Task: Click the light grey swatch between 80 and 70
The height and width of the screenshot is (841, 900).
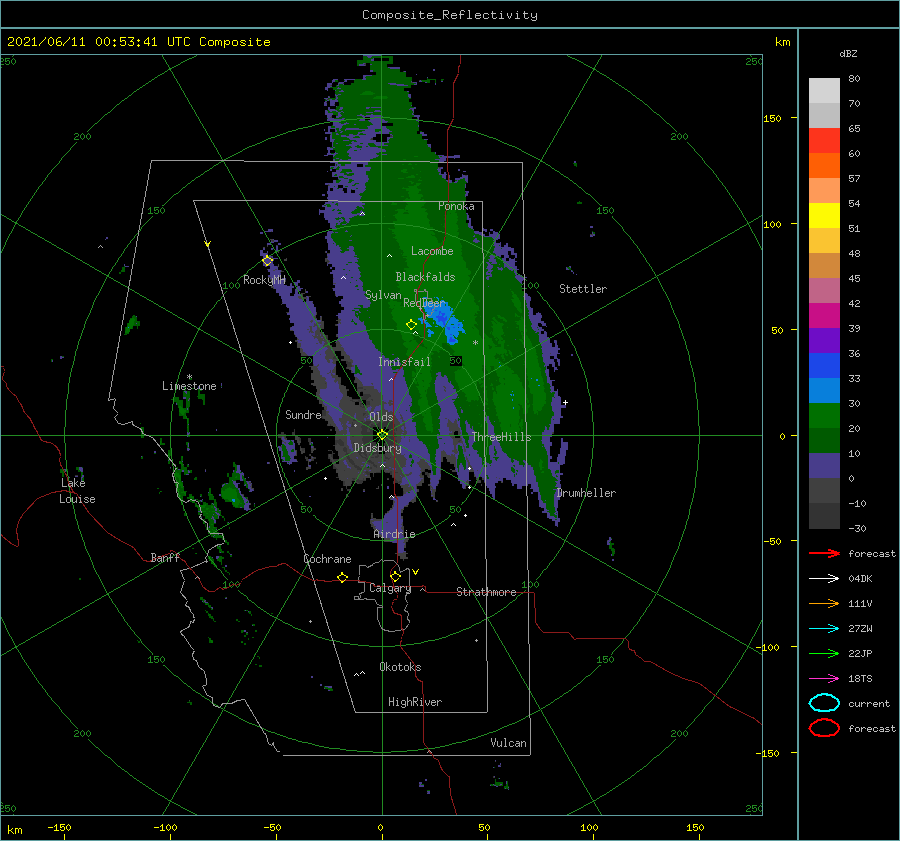Action: click(x=824, y=90)
